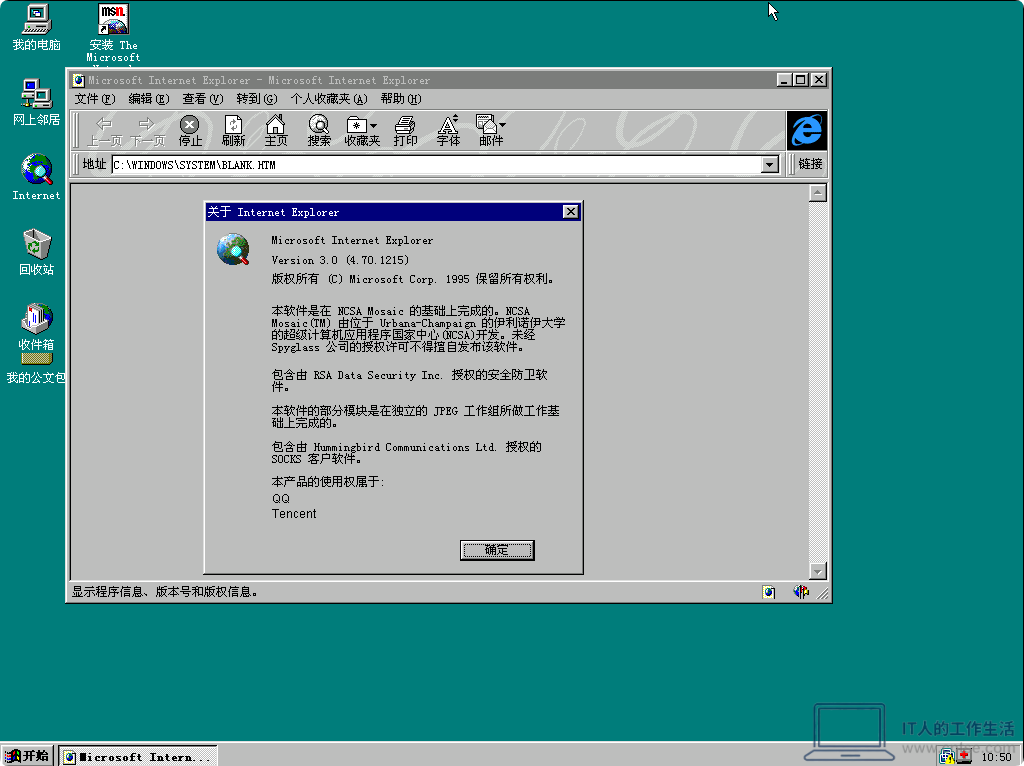Viewport: 1024px width, 766px height.
Task: Click 'Microsoft Internet Explorer' text in dialog
Action: pyautogui.click(x=352, y=240)
